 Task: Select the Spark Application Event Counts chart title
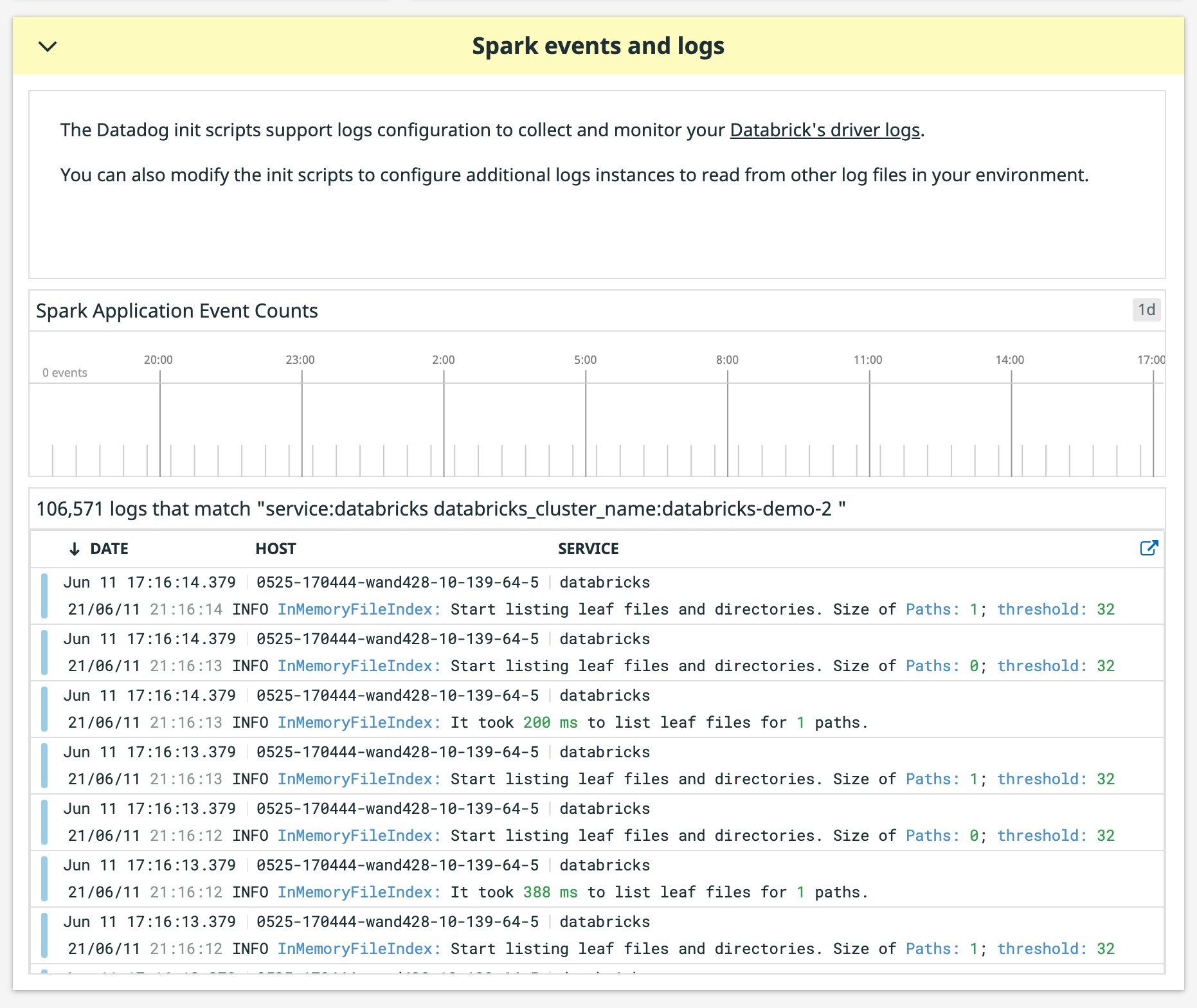click(177, 310)
